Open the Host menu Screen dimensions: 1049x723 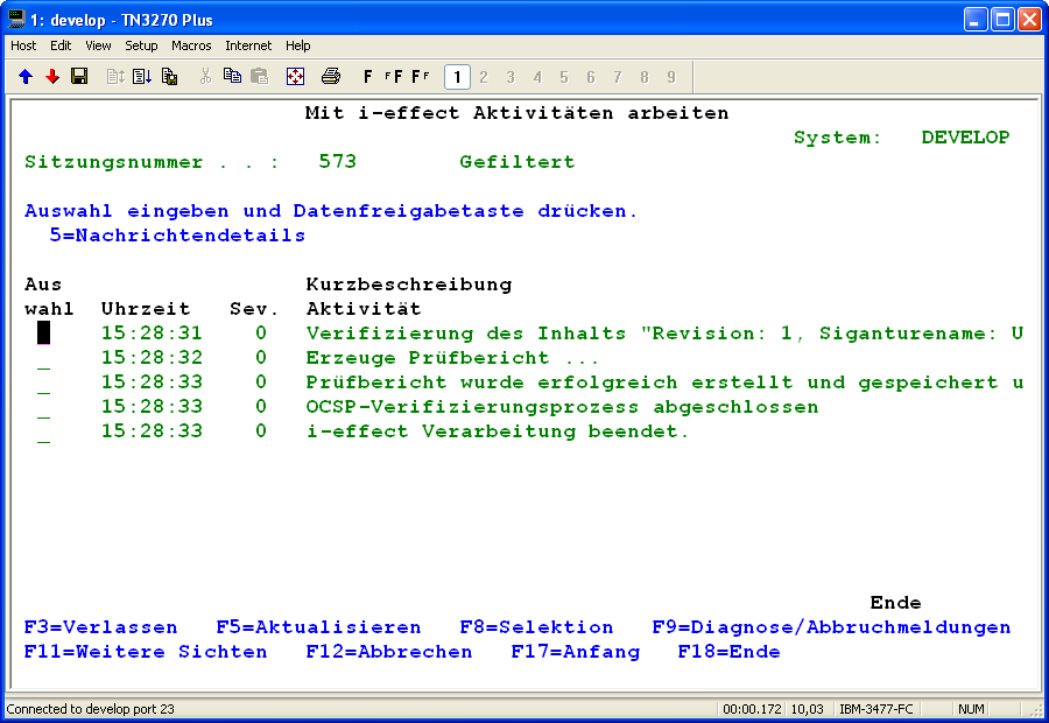[23, 46]
